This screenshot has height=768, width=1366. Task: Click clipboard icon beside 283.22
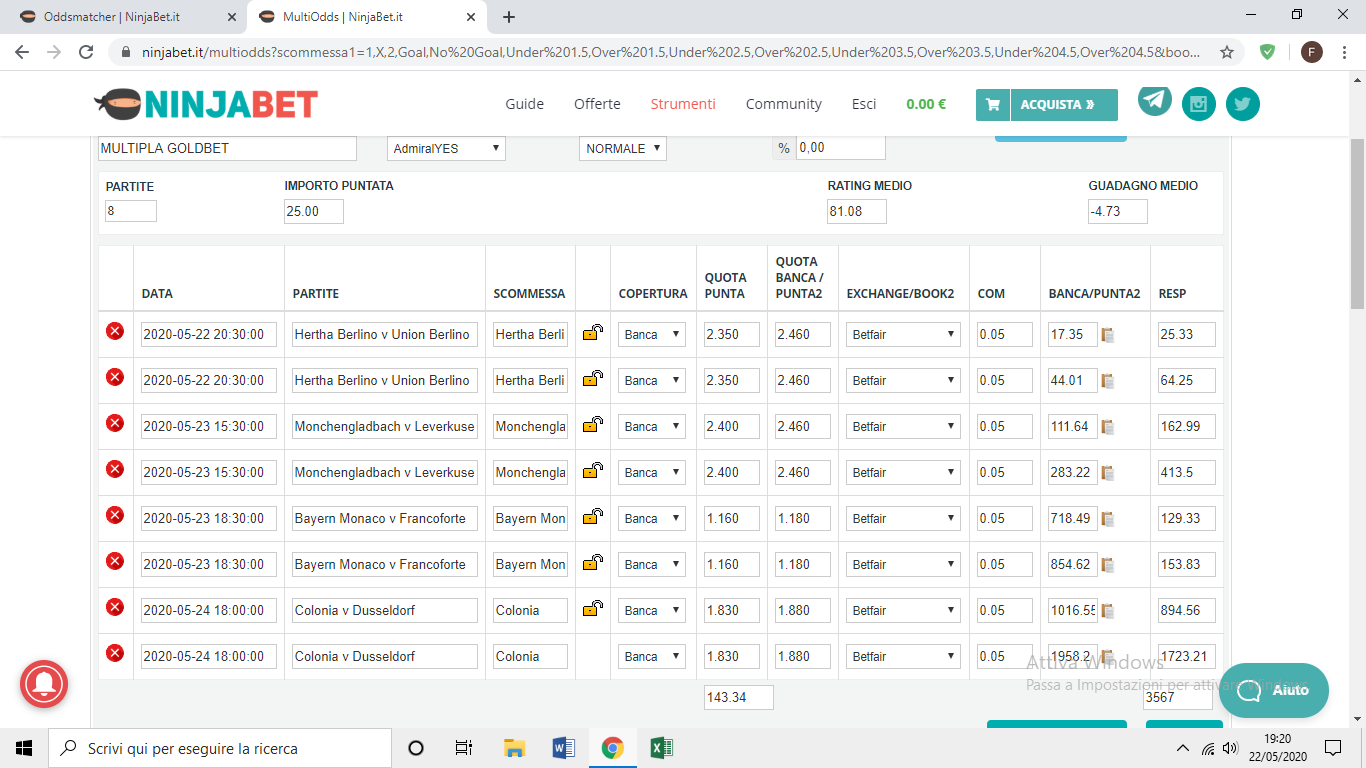pyautogui.click(x=1107, y=473)
